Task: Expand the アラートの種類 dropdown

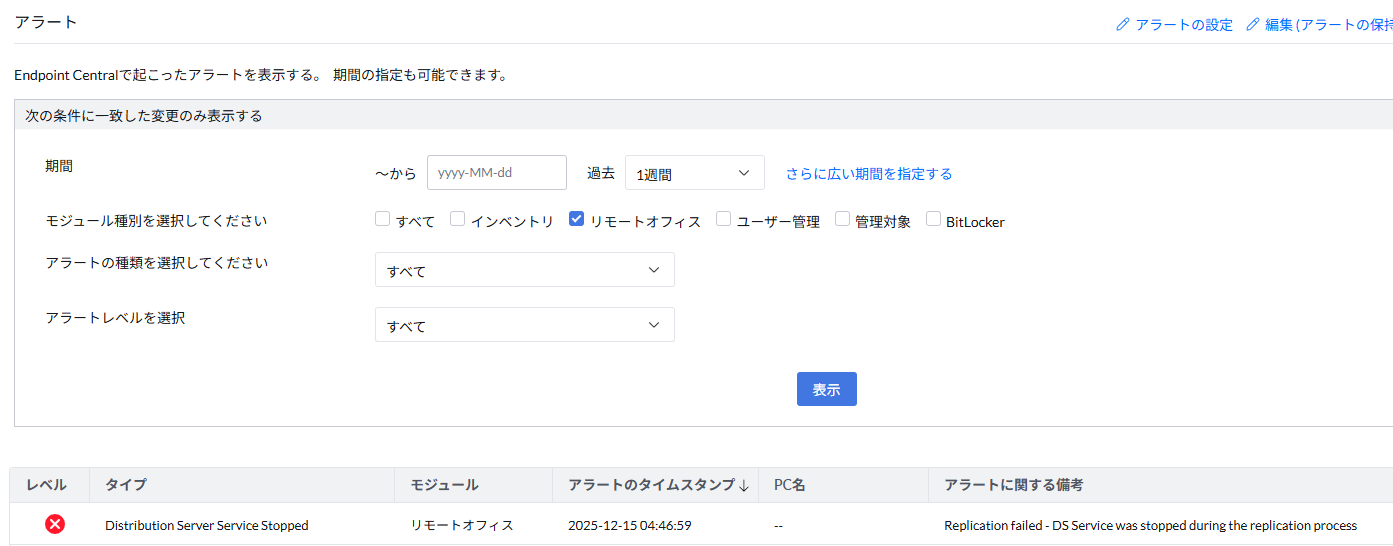Action: [x=524, y=270]
